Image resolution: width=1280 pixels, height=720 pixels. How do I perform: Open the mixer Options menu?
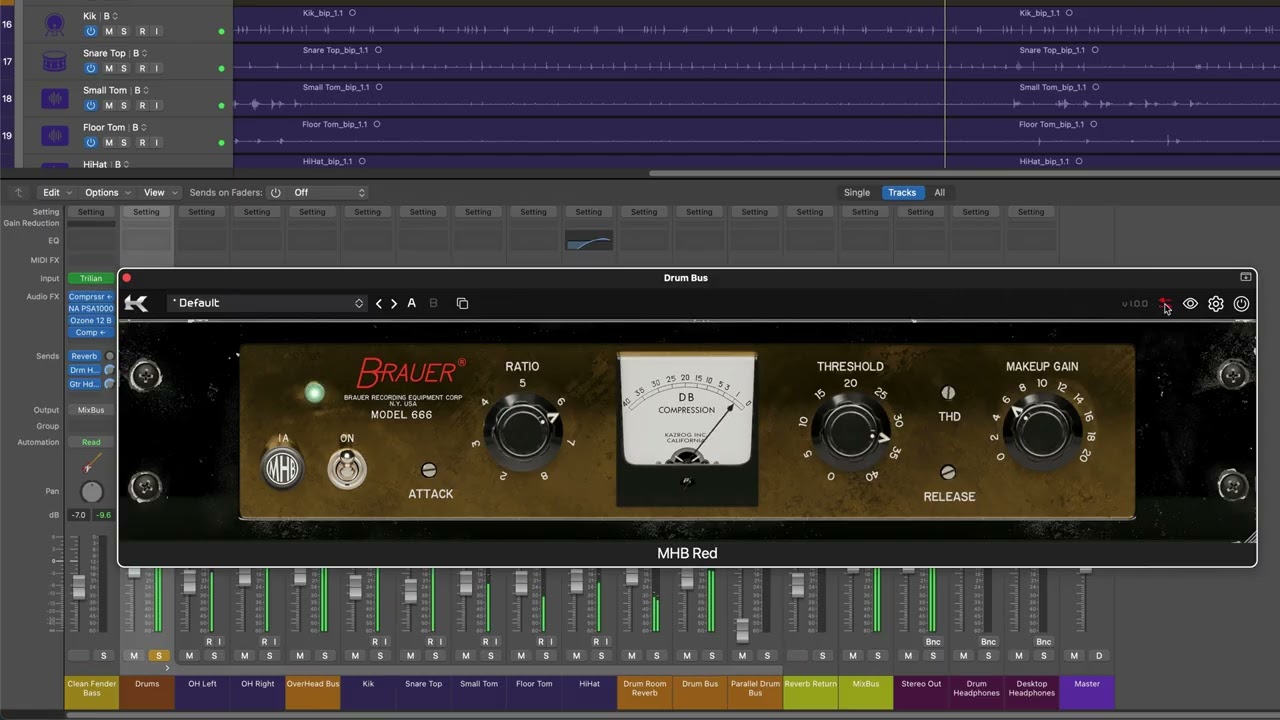pos(107,192)
